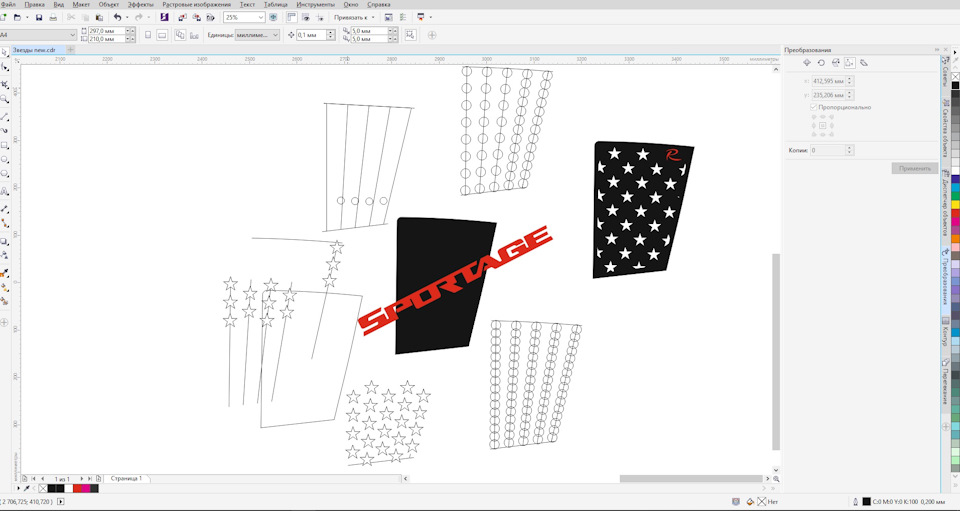Switch to the Звезды new.cdr document tab
Image resolution: width=960 pixels, height=511 pixels.
point(37,50)
